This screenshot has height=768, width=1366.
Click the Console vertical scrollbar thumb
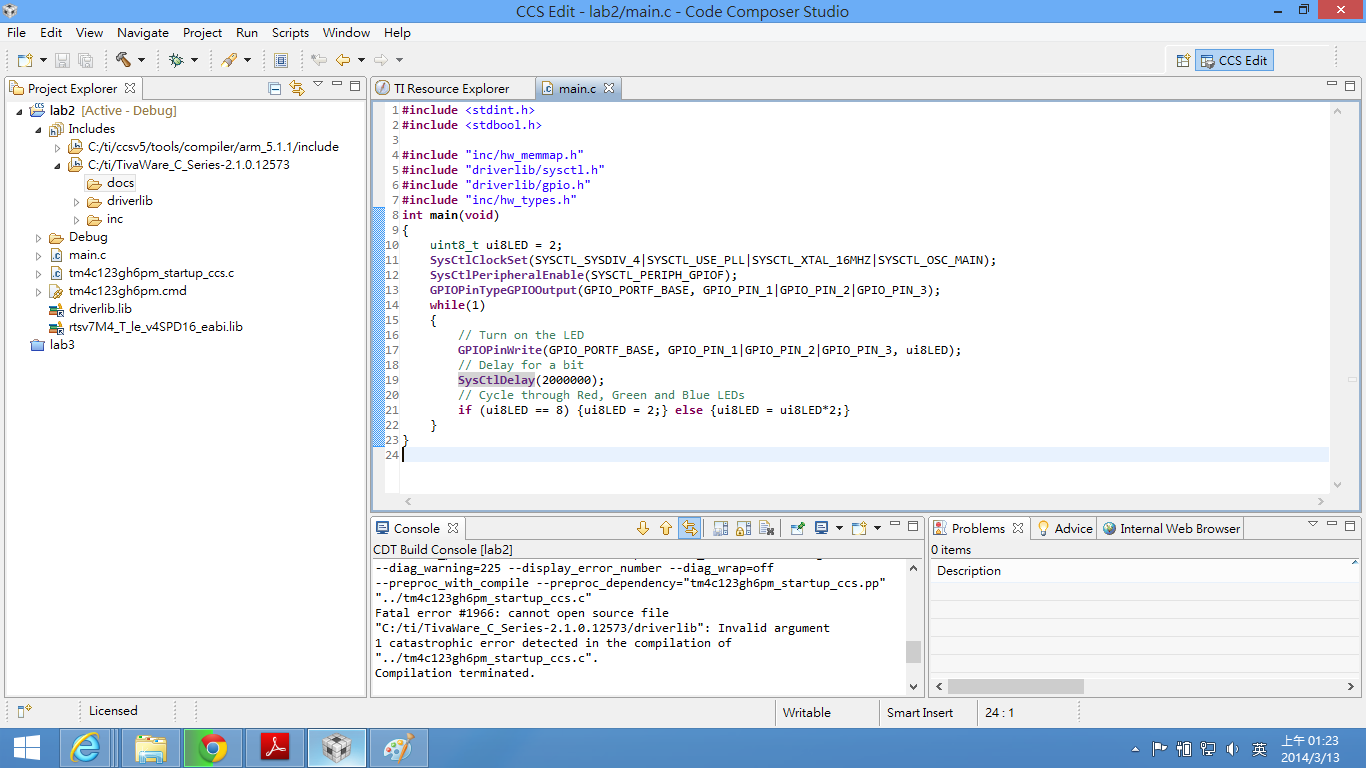913,652
